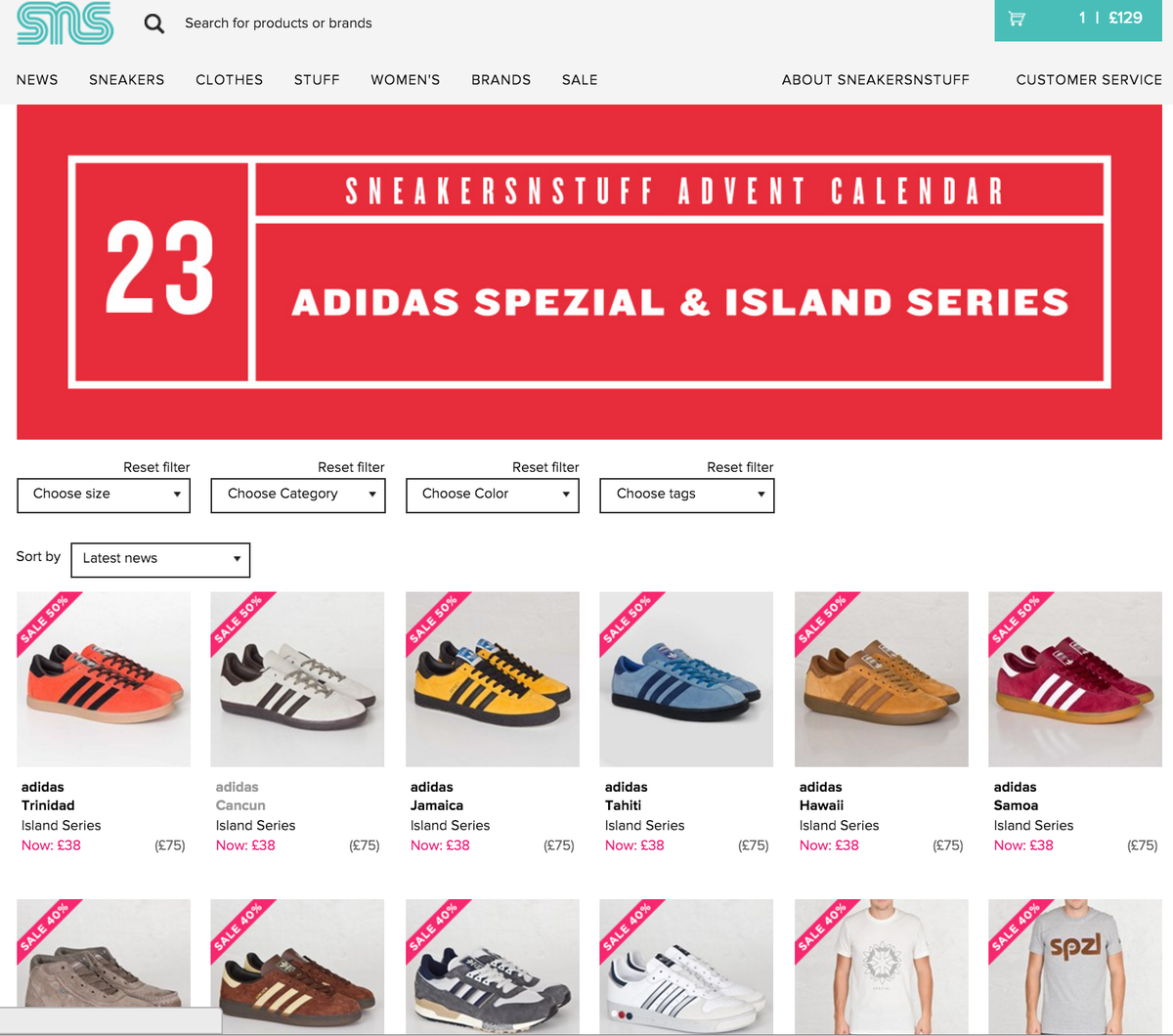Viewport: 1173px width, 1036px height.
Task: Open the adidas Jamaica shoe thumbnail
Action: tap(493, 679)
